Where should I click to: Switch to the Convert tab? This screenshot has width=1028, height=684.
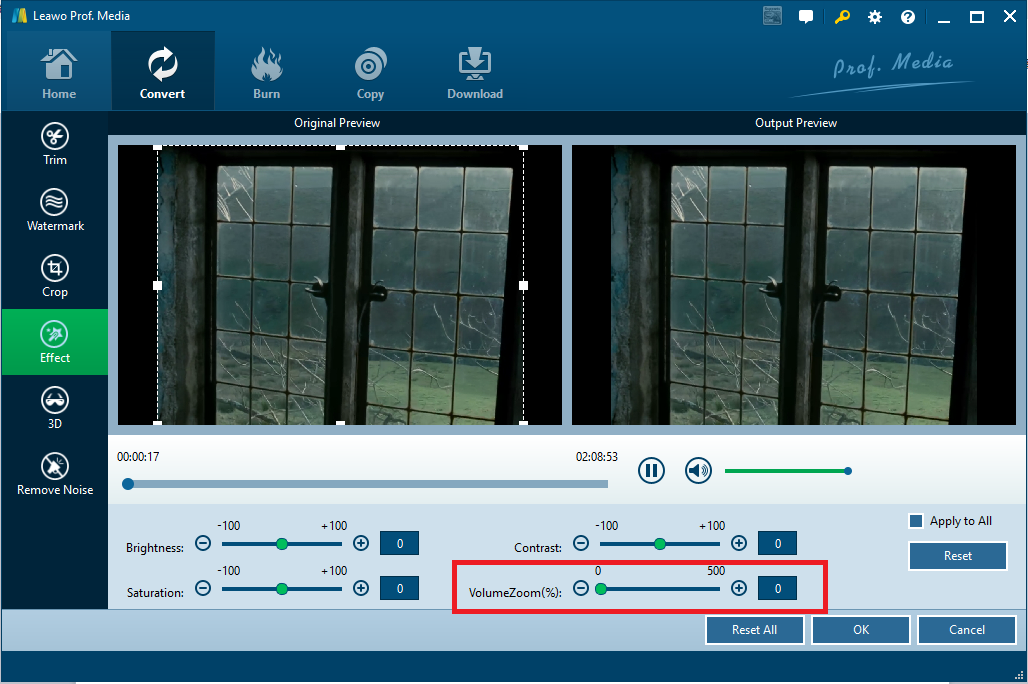click(x=162, y=72)
